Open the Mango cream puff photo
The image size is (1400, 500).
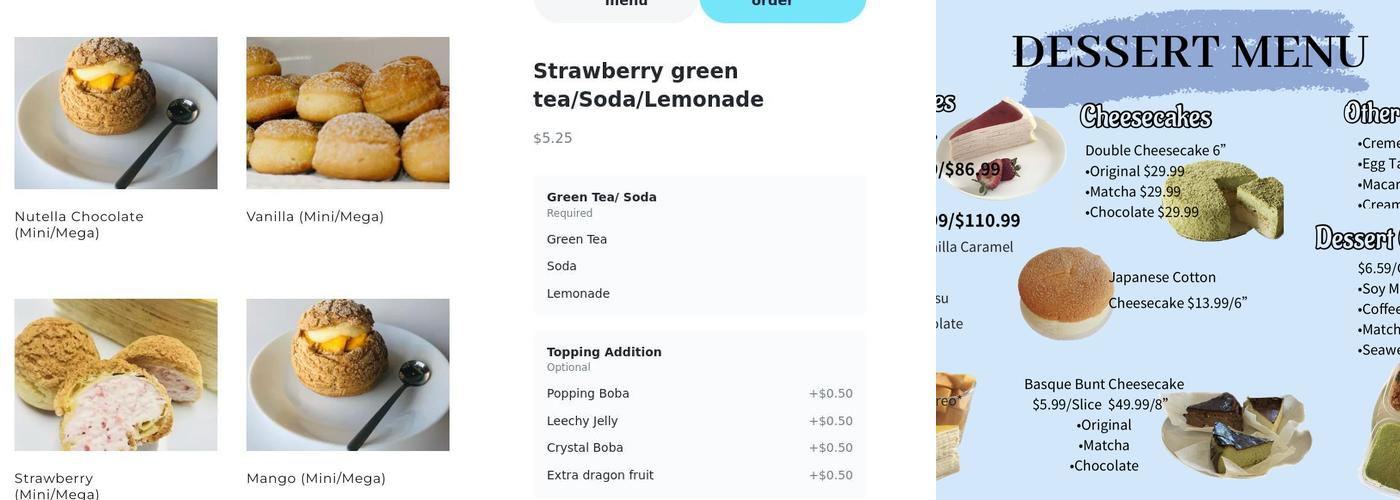(x=348, y=375)
